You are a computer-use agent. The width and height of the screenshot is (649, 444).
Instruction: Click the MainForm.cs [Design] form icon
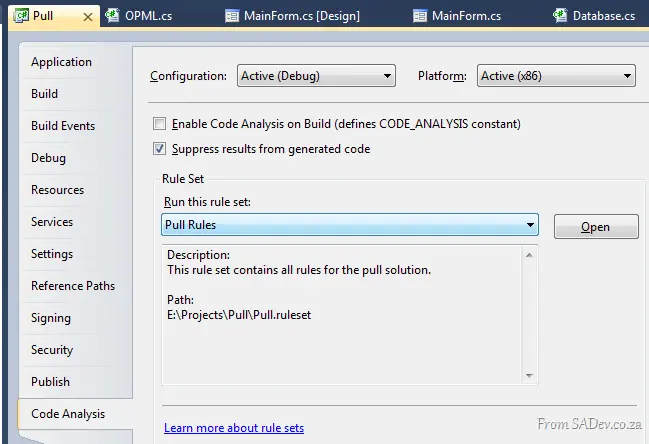(x=232, y=16)
